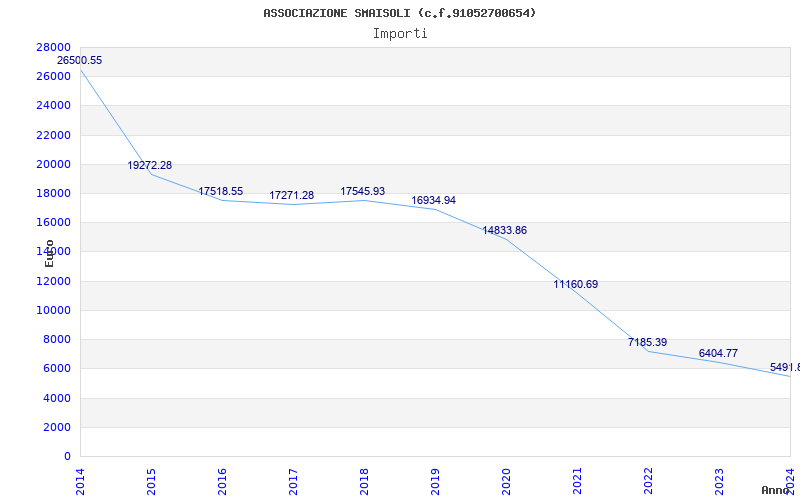Select the 17518.55 data label

coord(220,191)
